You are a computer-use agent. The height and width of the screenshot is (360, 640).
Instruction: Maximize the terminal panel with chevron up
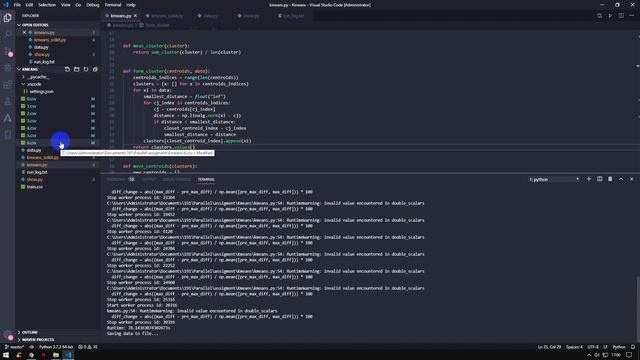pyautogui.click(x=621, y=179)
